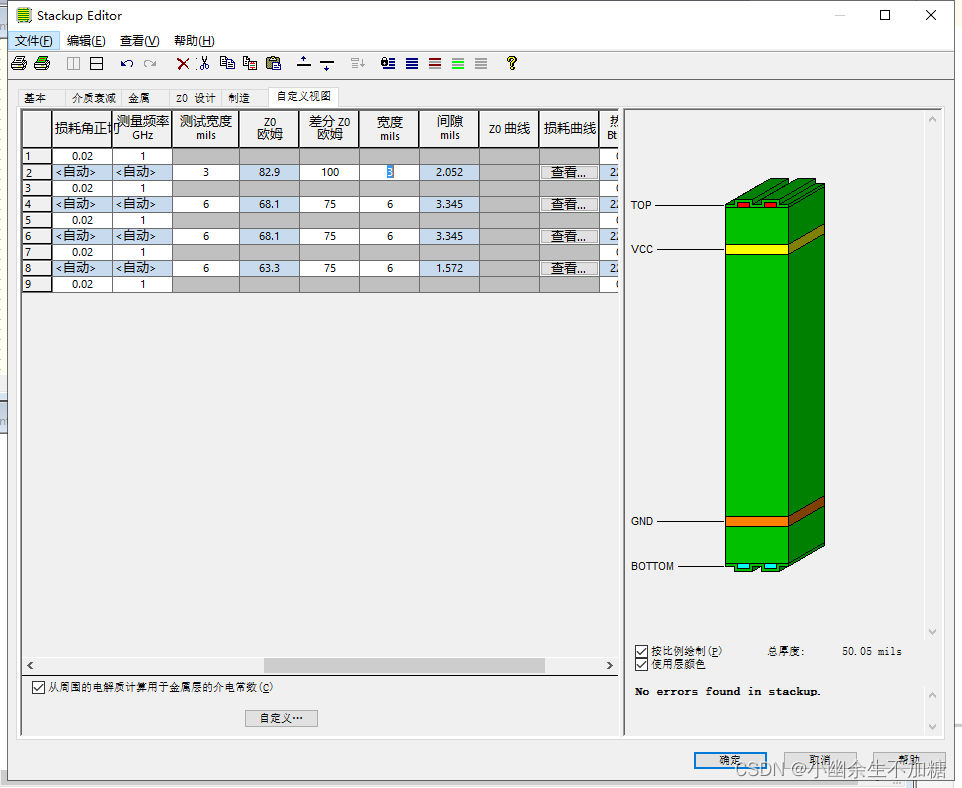The width and height of the screenshot is (962, 788).
Task: Click the stackup preview scroll down arrow
Action: [933, 632]
